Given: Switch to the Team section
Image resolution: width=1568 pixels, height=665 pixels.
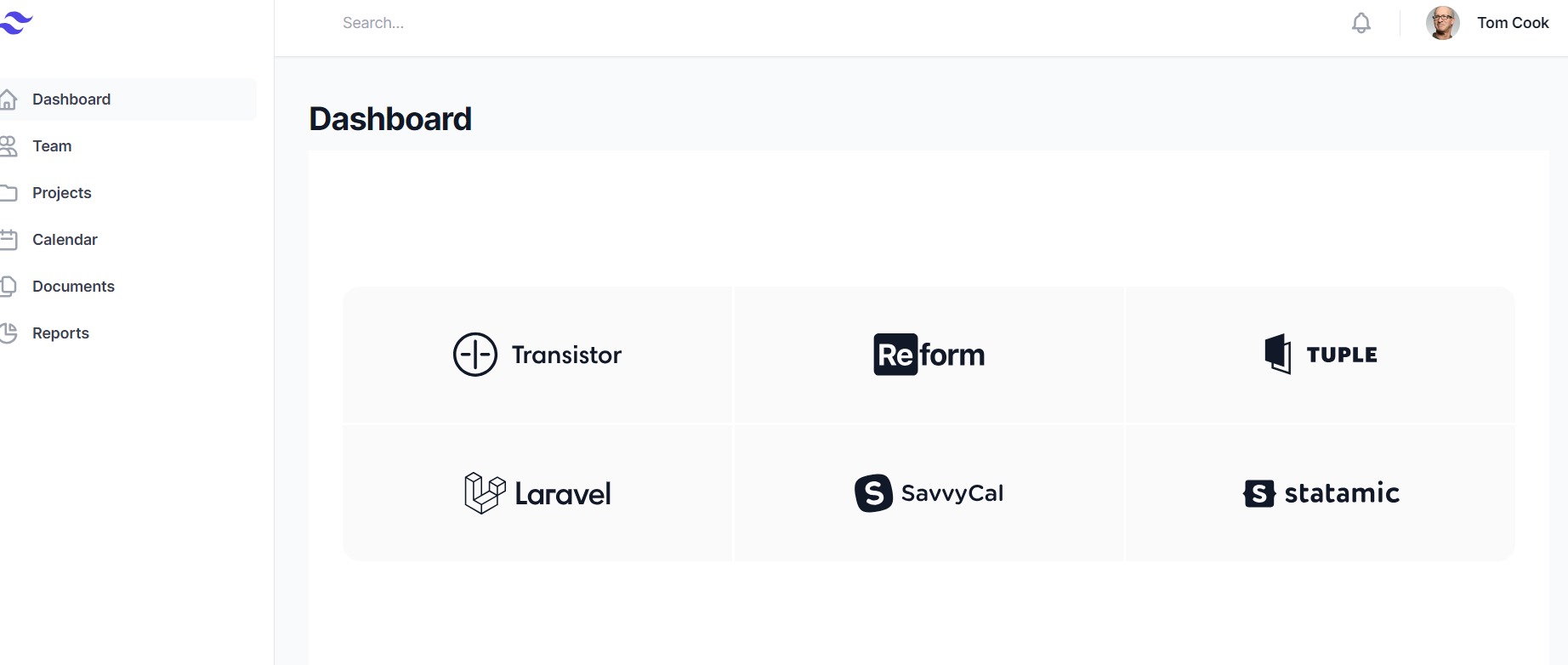Looking at the screenshot, I should pyautogui.click(x=52, y=145).
